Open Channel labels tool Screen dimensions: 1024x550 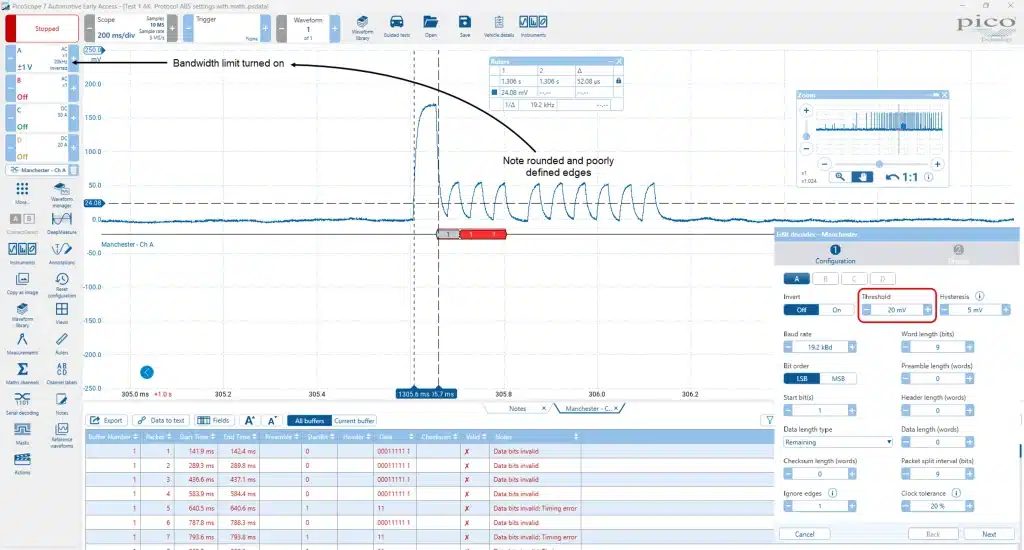[x=62, y=373]
